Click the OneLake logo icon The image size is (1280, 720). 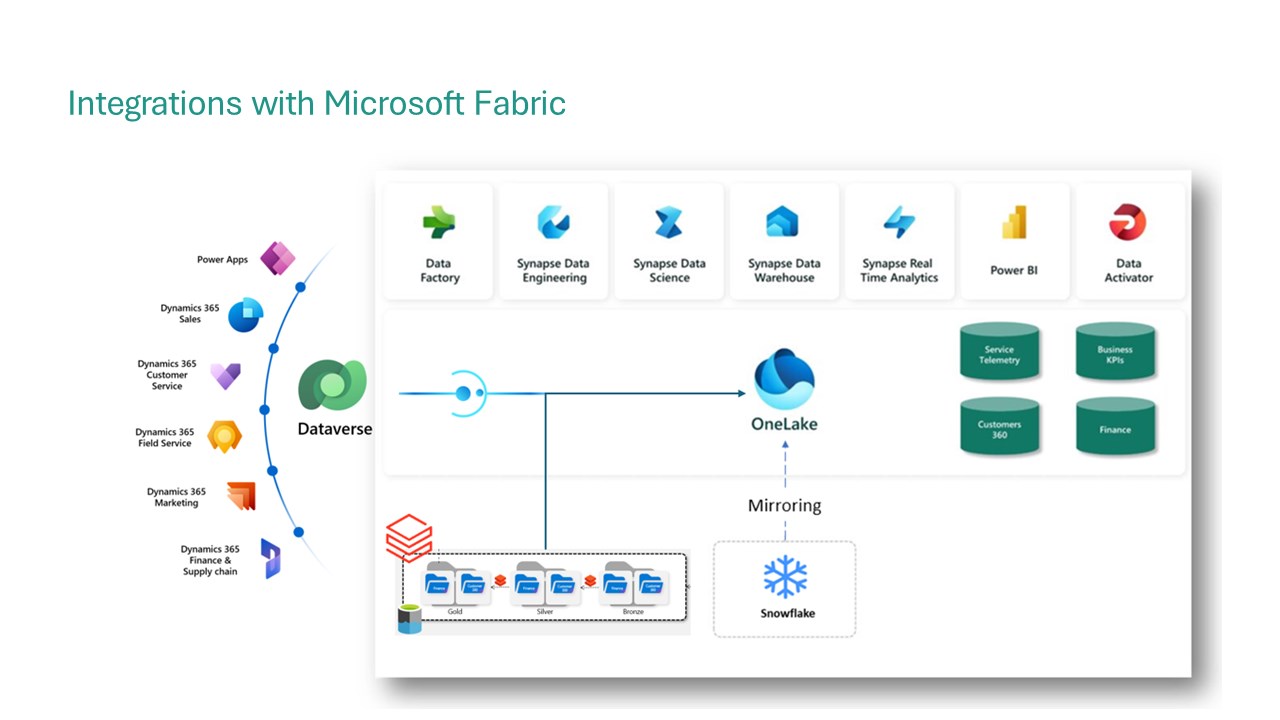pos(784,380)
